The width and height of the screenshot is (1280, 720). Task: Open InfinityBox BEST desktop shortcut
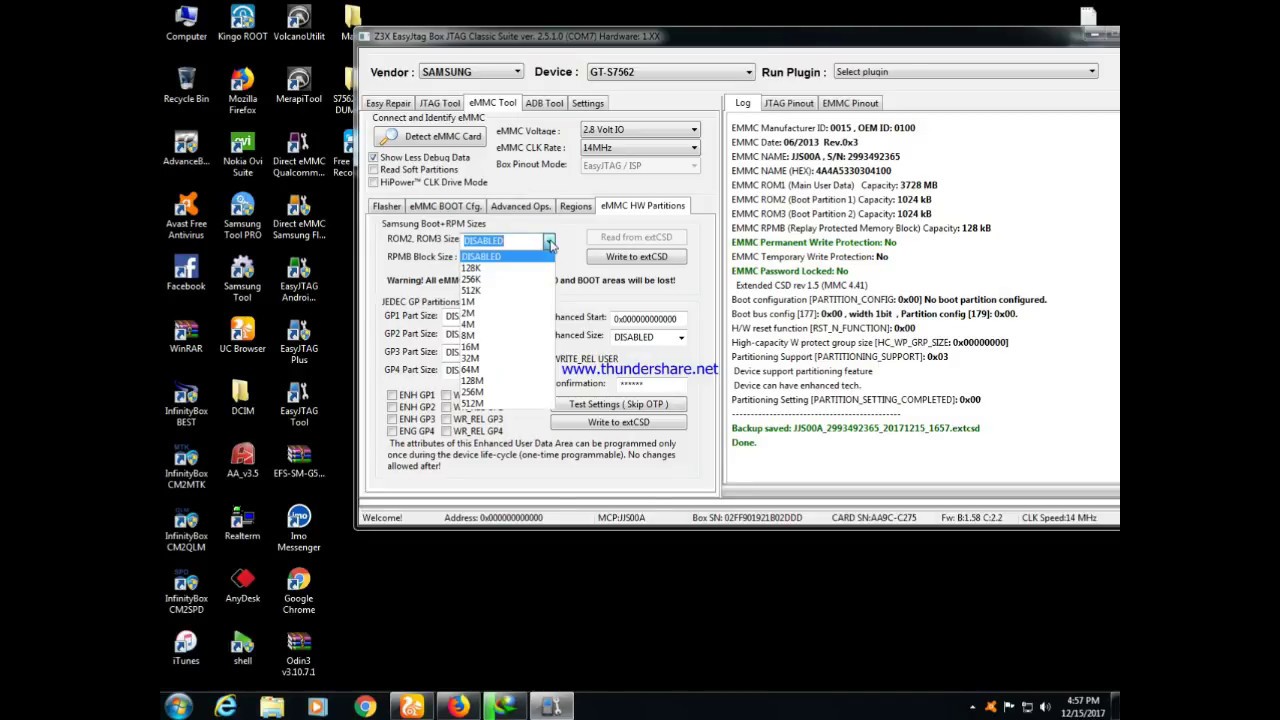tap(186, 404)
